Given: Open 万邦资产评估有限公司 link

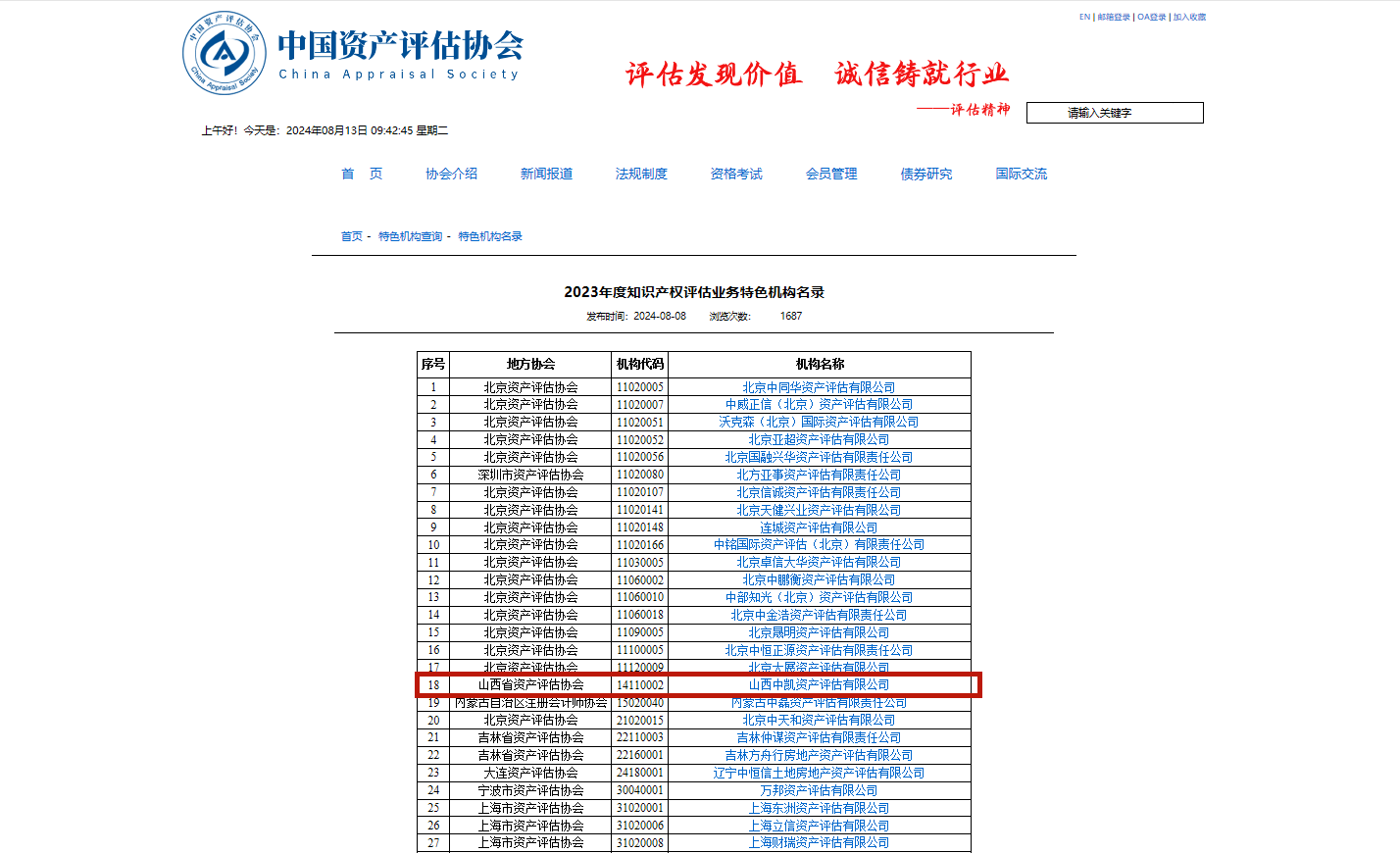Looking at the screenshot, I should (x=819, y=790).
